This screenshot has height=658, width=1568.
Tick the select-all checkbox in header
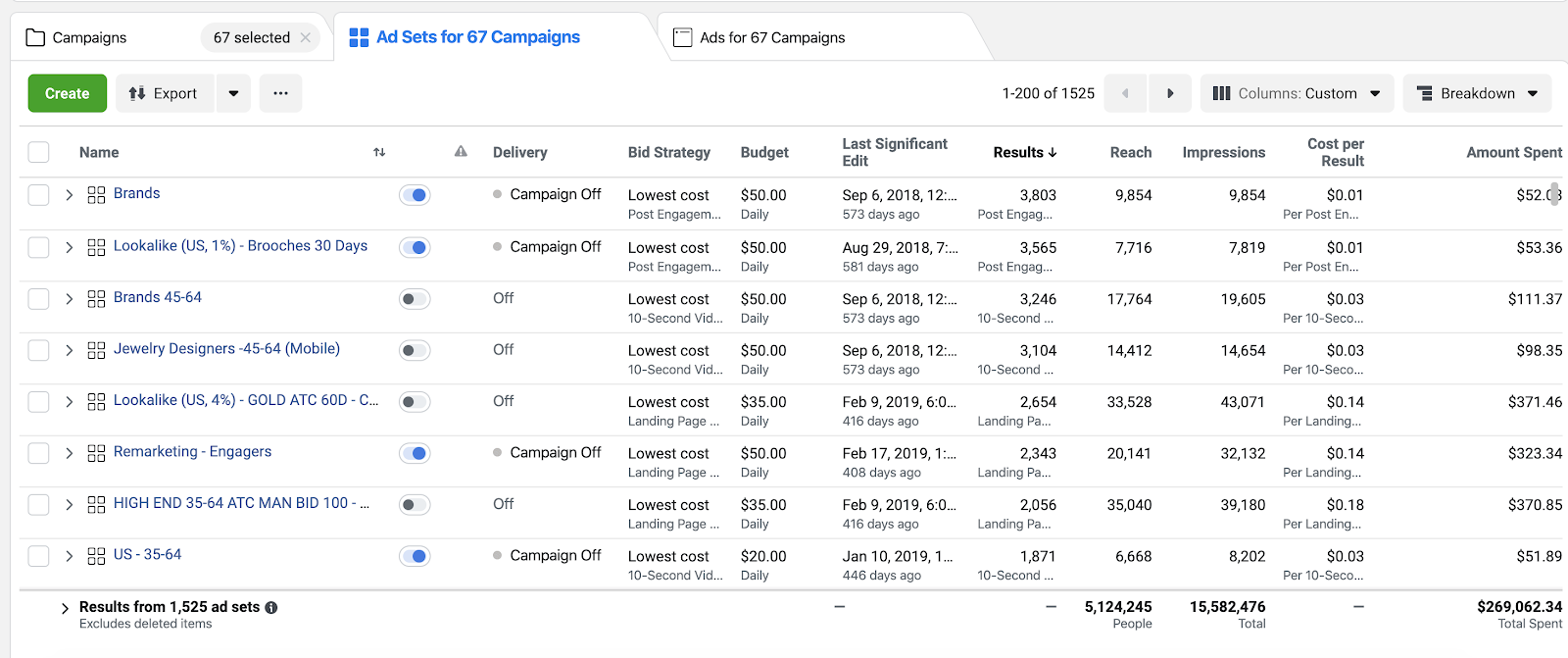coord(38,152)
